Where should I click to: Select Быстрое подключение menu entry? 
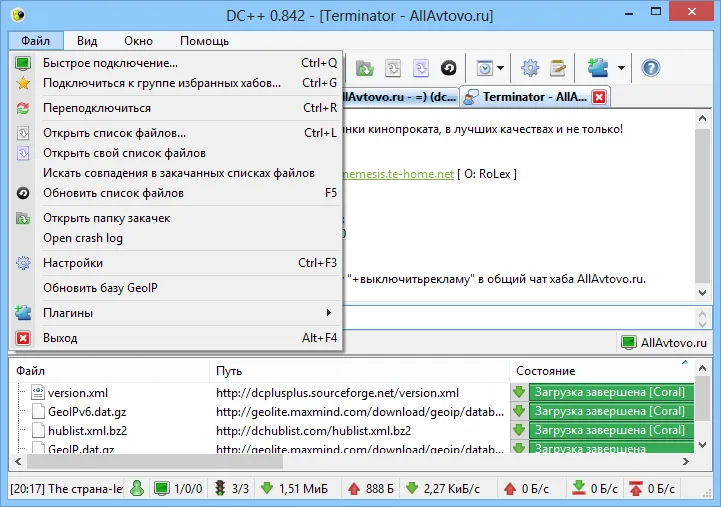(175, 63)
